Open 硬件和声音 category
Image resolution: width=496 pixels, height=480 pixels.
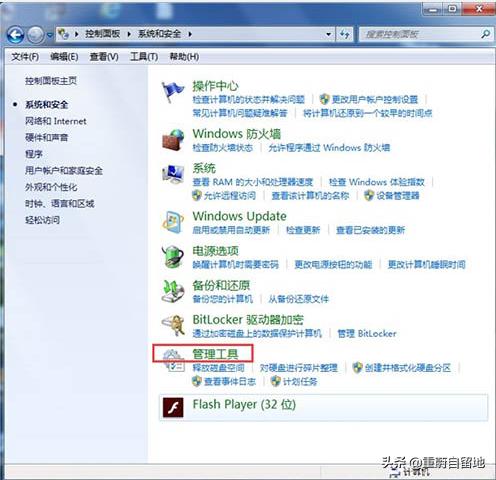[47, 137]
